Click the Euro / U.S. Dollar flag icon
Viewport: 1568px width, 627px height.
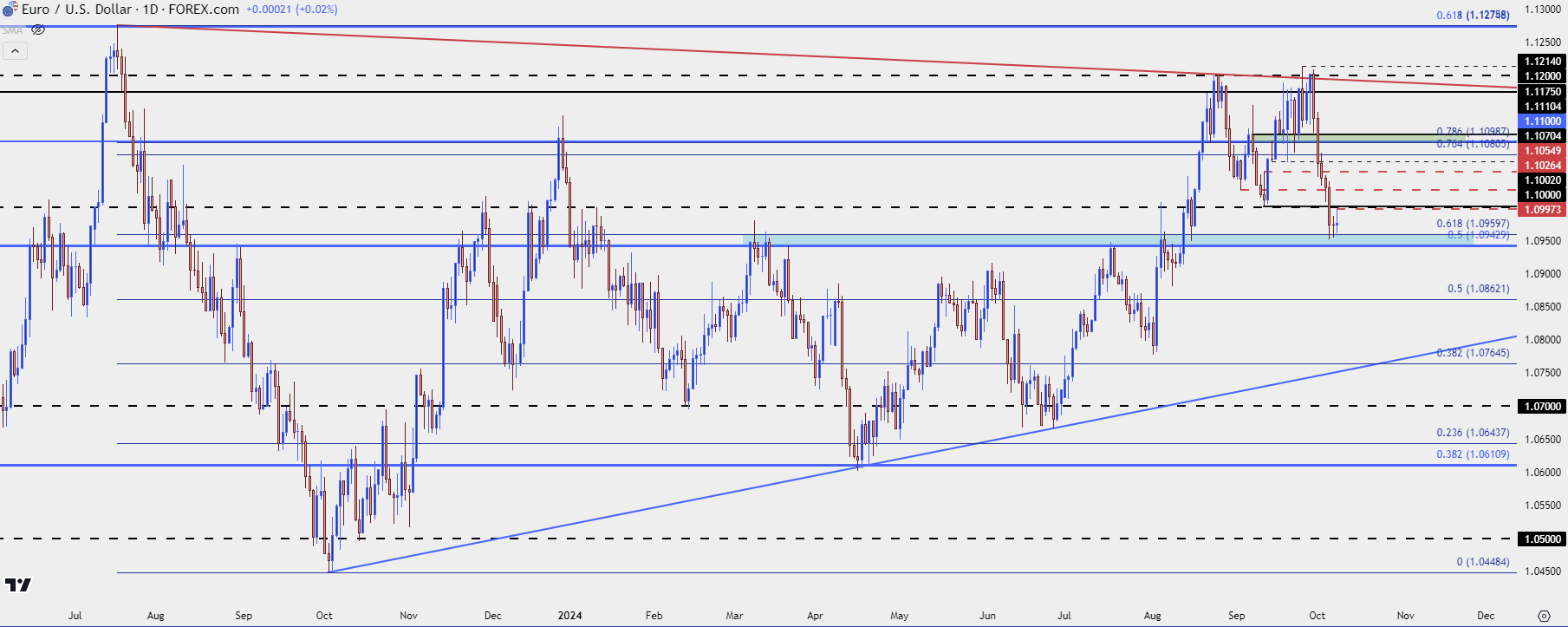pos(9,10)
